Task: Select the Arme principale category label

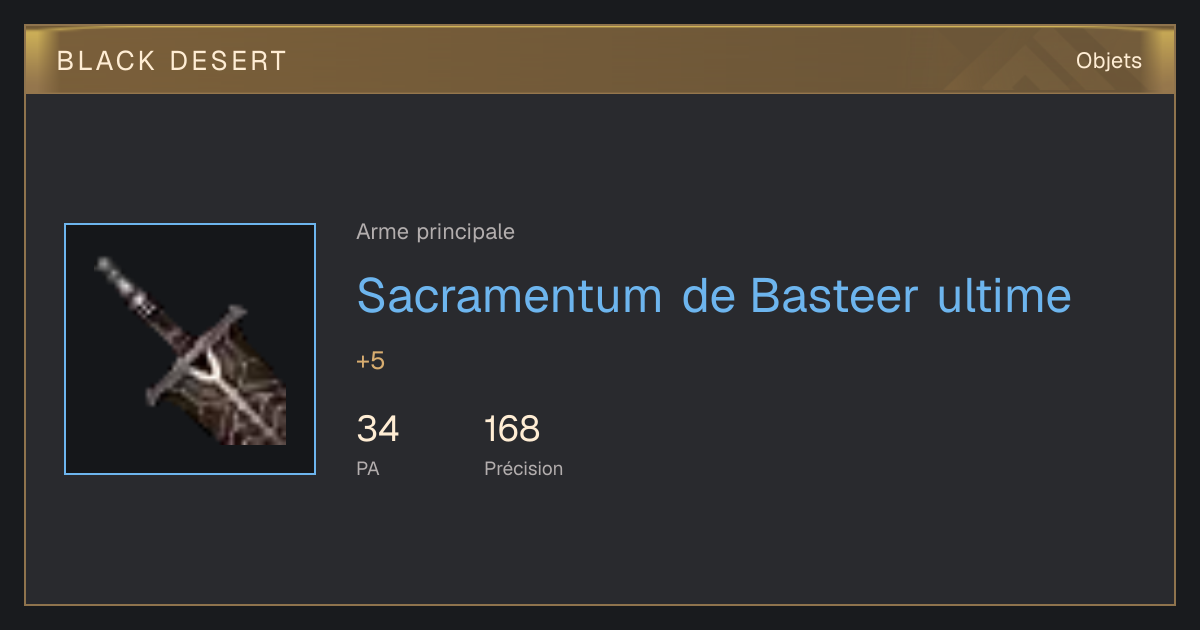Action: (x=435, y=232)
